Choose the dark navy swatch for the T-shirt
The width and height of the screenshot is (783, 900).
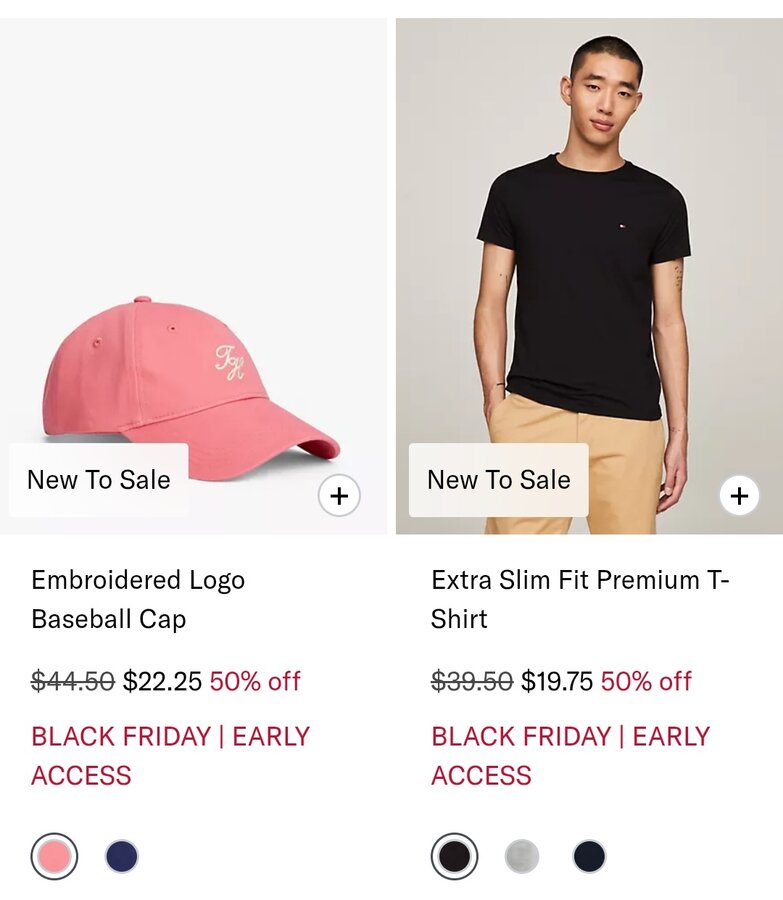tap(590, 856)
